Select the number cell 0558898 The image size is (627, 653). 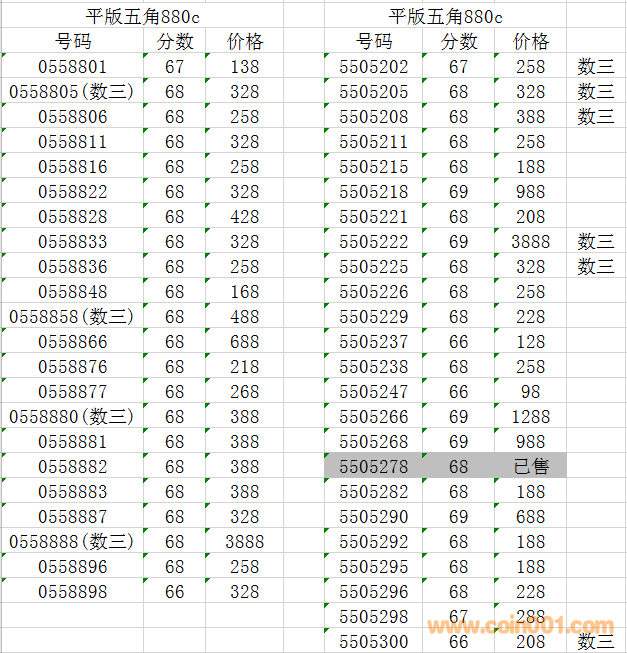tap(72, 592)
